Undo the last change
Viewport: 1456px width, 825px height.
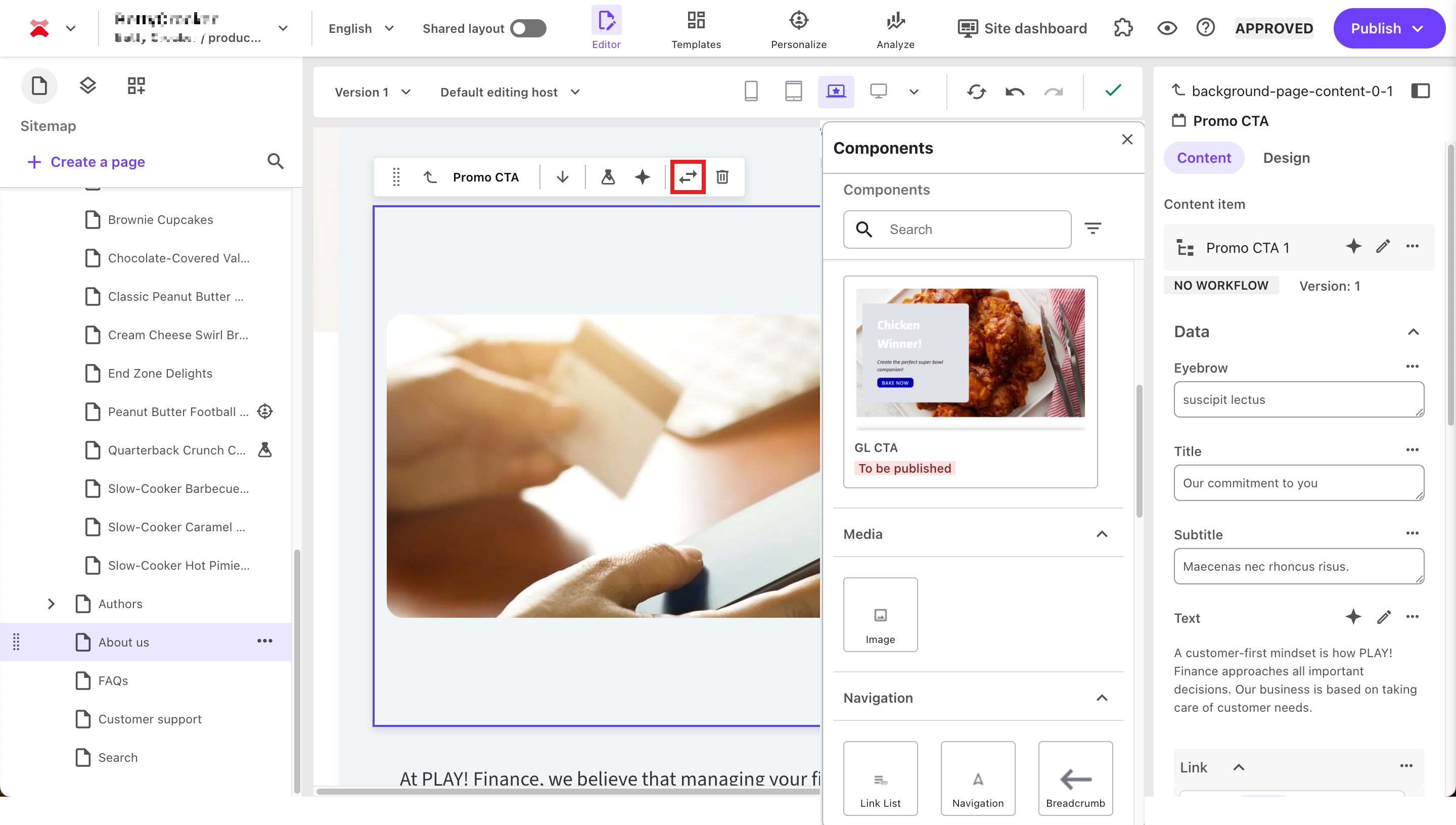point(1015,91)
